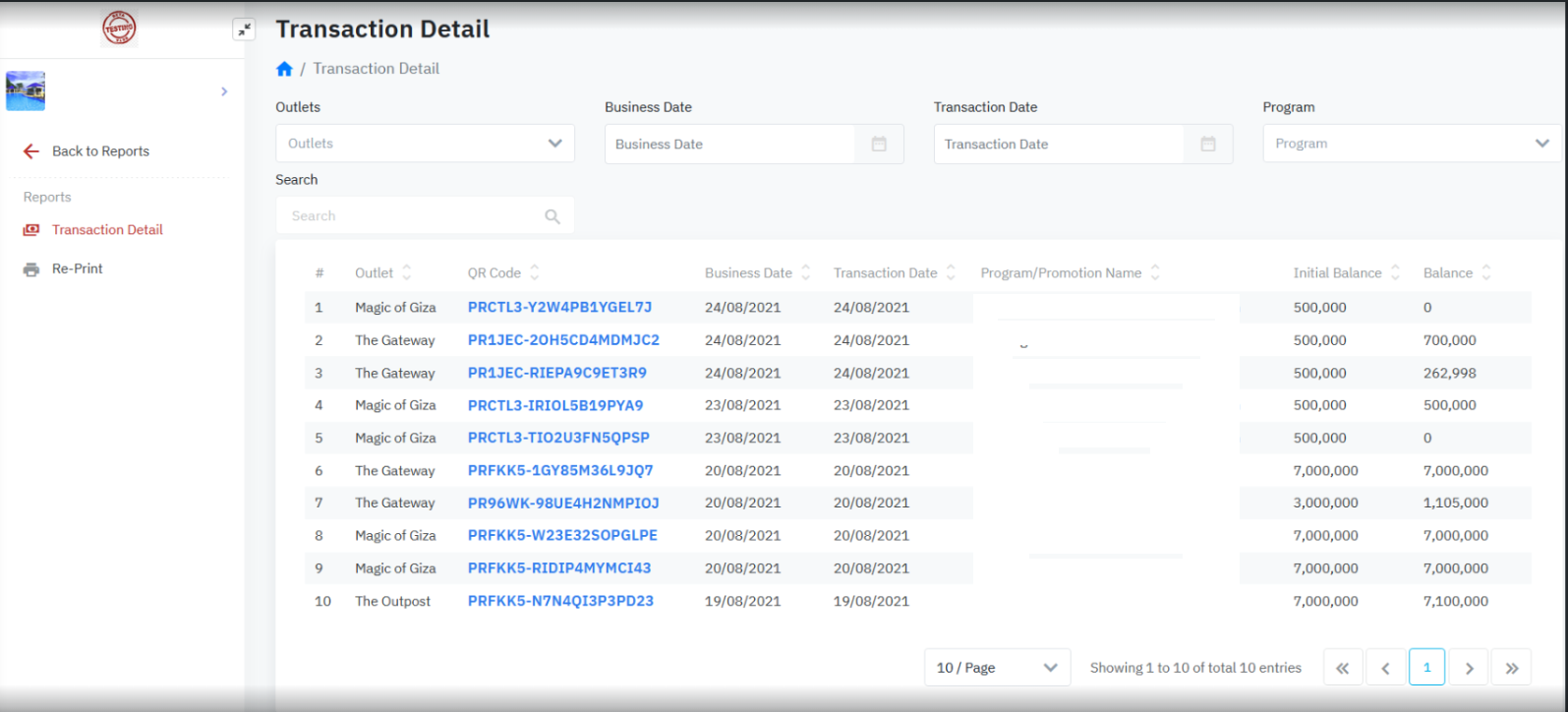Click the Transaction Date calendar icon
Screen dimensions: 1568x712
click(x=1208, y=145)
